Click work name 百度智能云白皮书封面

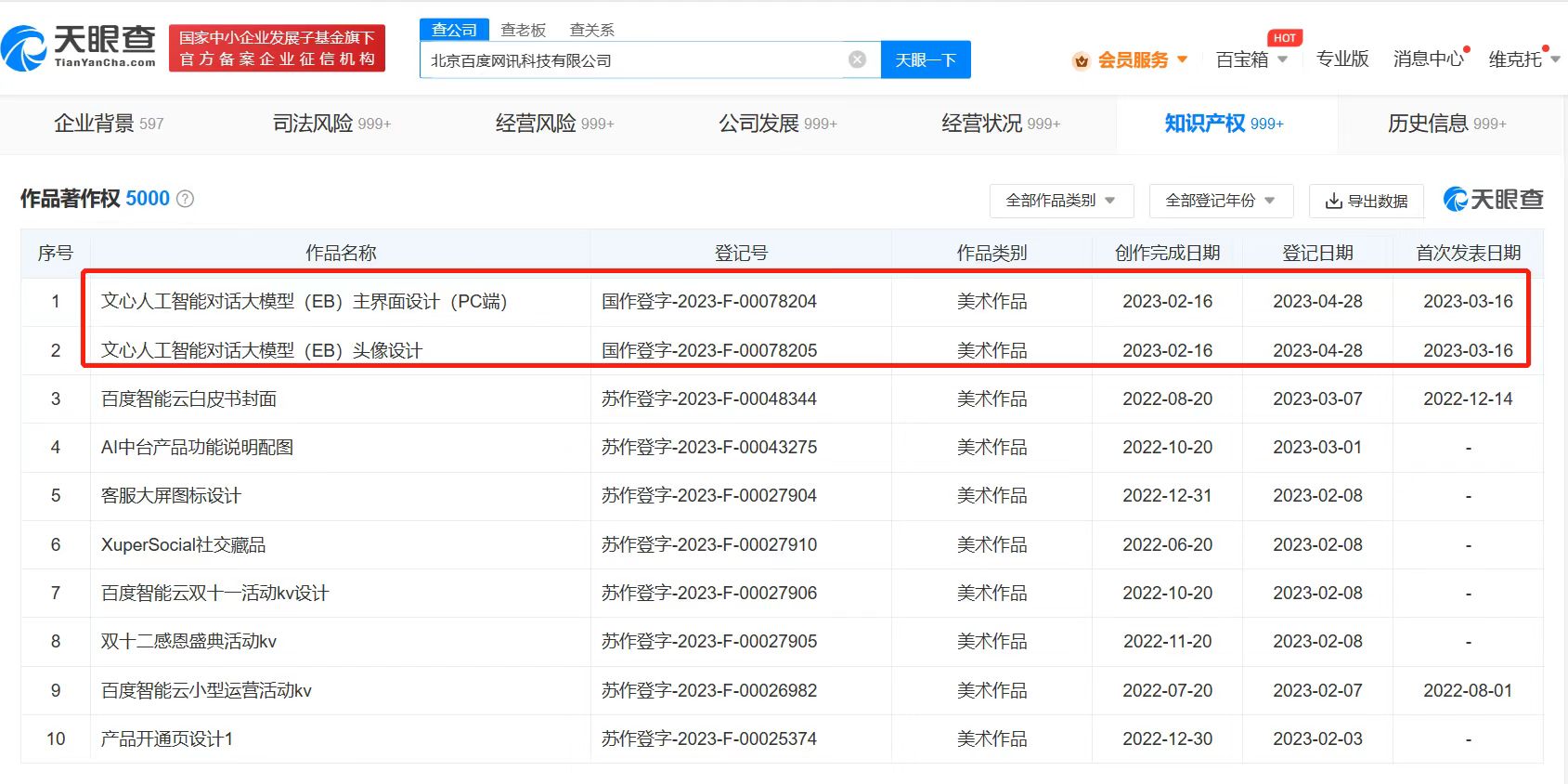188,399
